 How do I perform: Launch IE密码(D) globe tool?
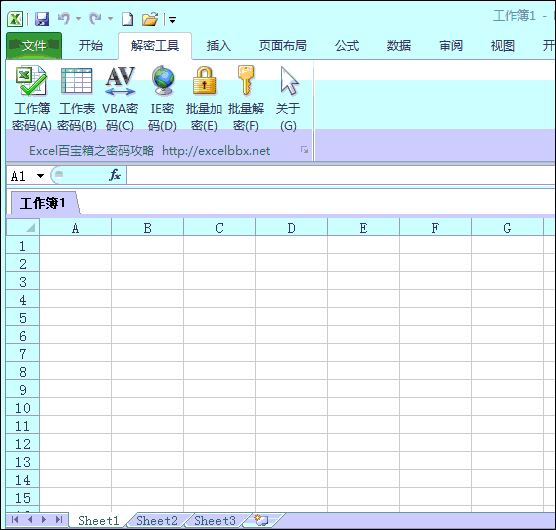tap(162, 99)
